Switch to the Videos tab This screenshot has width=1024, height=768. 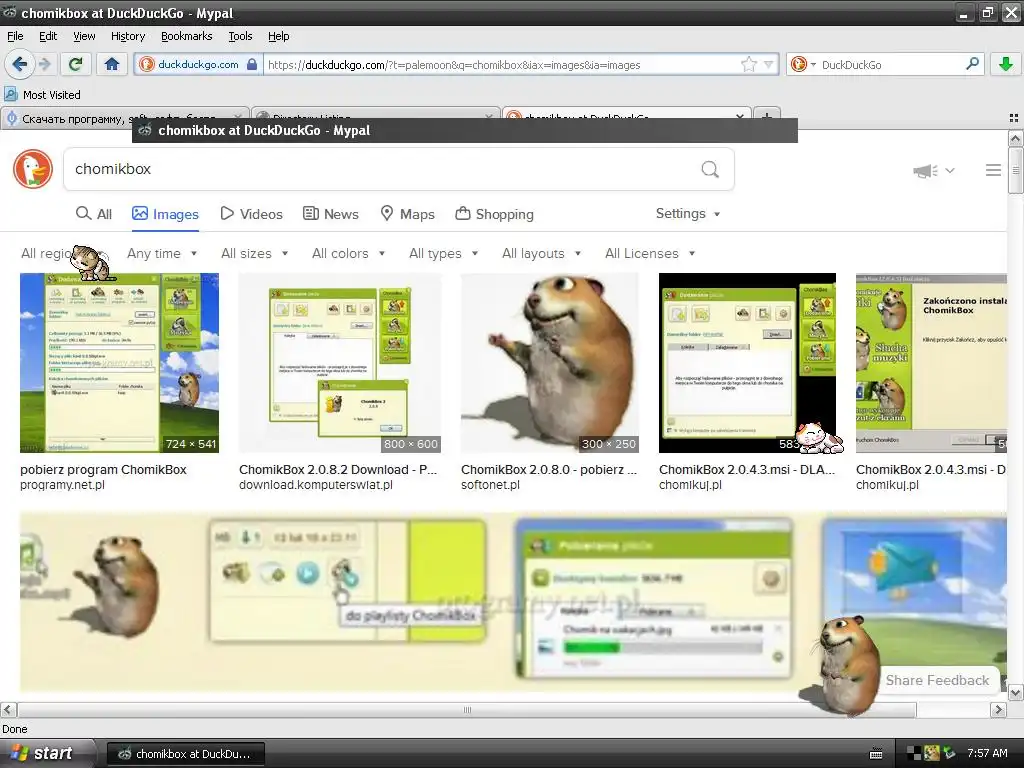(x=251, y=214)
